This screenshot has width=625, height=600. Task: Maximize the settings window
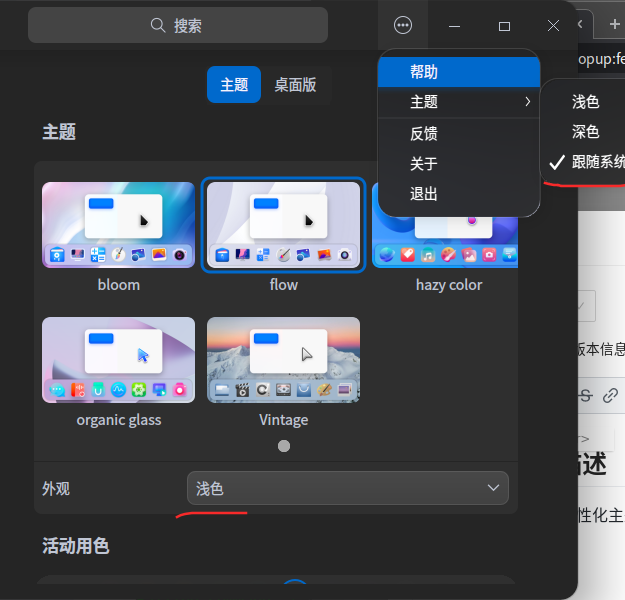[x=504, y=26]
